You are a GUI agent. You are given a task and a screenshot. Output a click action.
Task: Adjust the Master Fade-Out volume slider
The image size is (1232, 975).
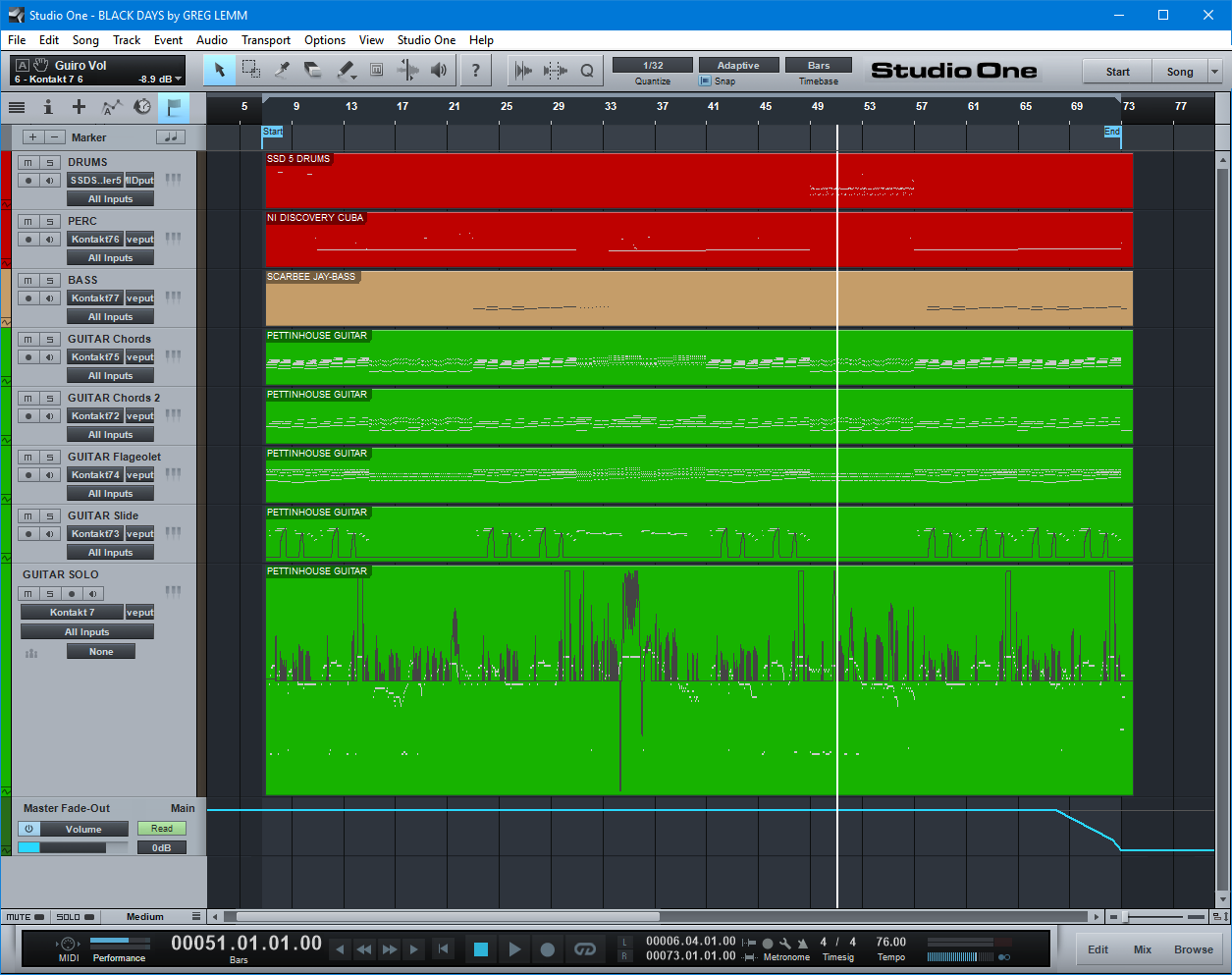[x=73, y=847]
